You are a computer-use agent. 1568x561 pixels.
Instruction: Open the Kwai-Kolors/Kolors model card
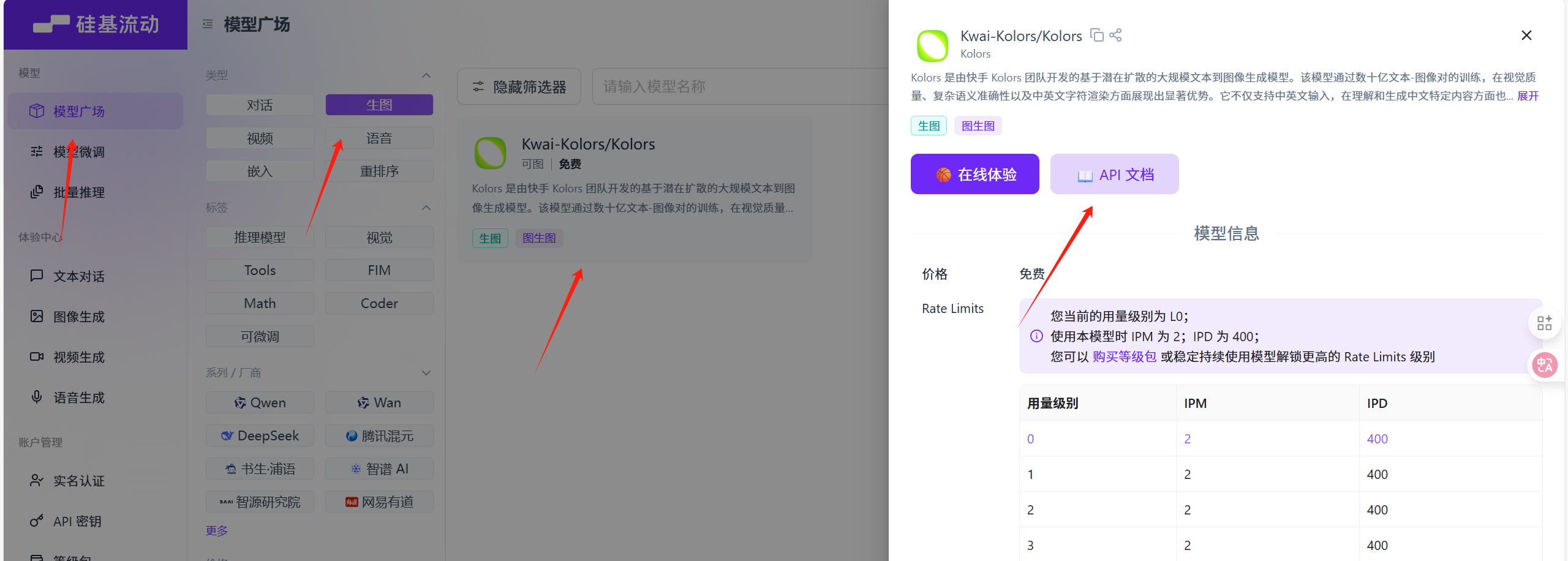tap(635, 190)
